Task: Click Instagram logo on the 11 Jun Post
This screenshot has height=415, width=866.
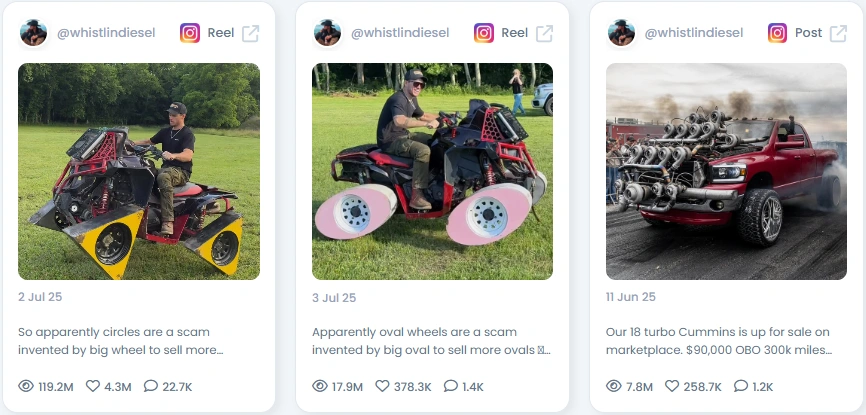Action: (x=777, y=33)
